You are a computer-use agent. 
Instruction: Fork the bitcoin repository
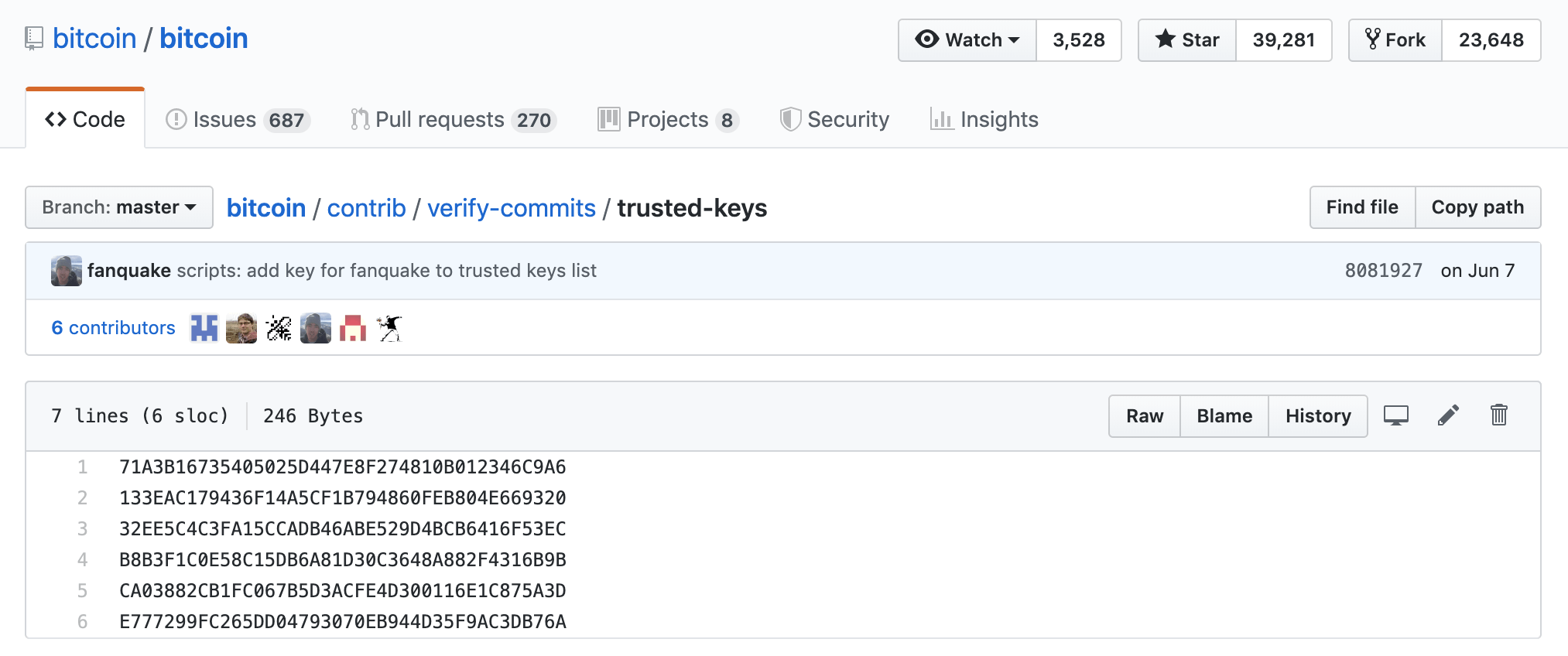pyautogui.click(x=1395, y=39)
